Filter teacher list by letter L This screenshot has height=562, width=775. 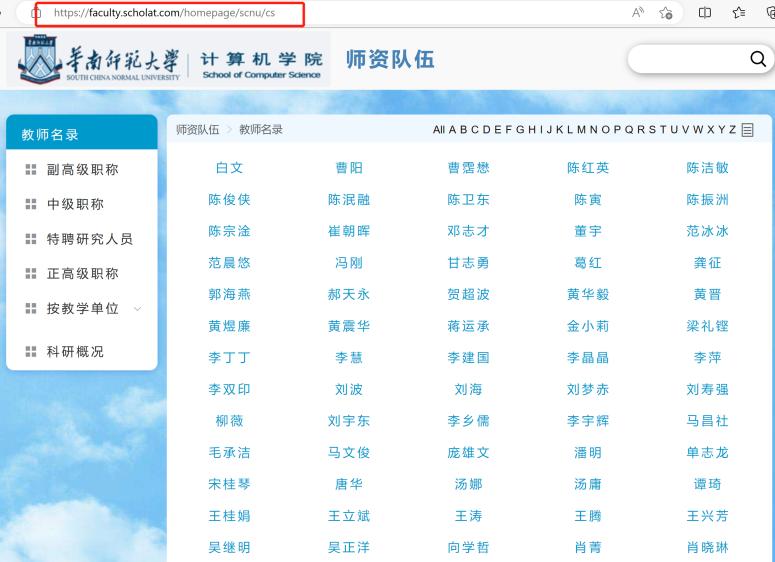pyautogui.click(x=570, y=130)
